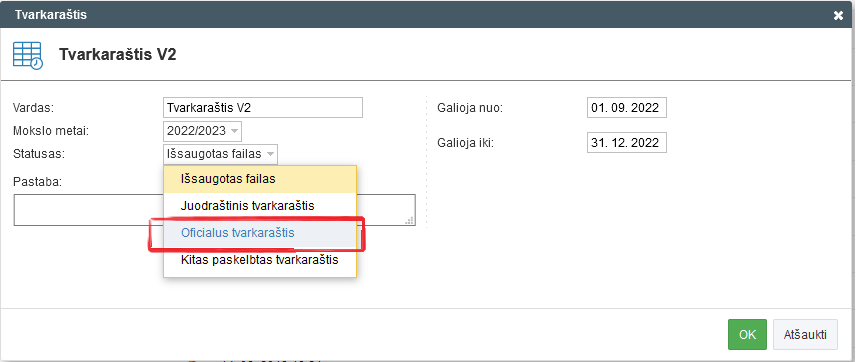Click the Galioja iki label
This screenshot has height=362, width=856.
tap(465, 143)
